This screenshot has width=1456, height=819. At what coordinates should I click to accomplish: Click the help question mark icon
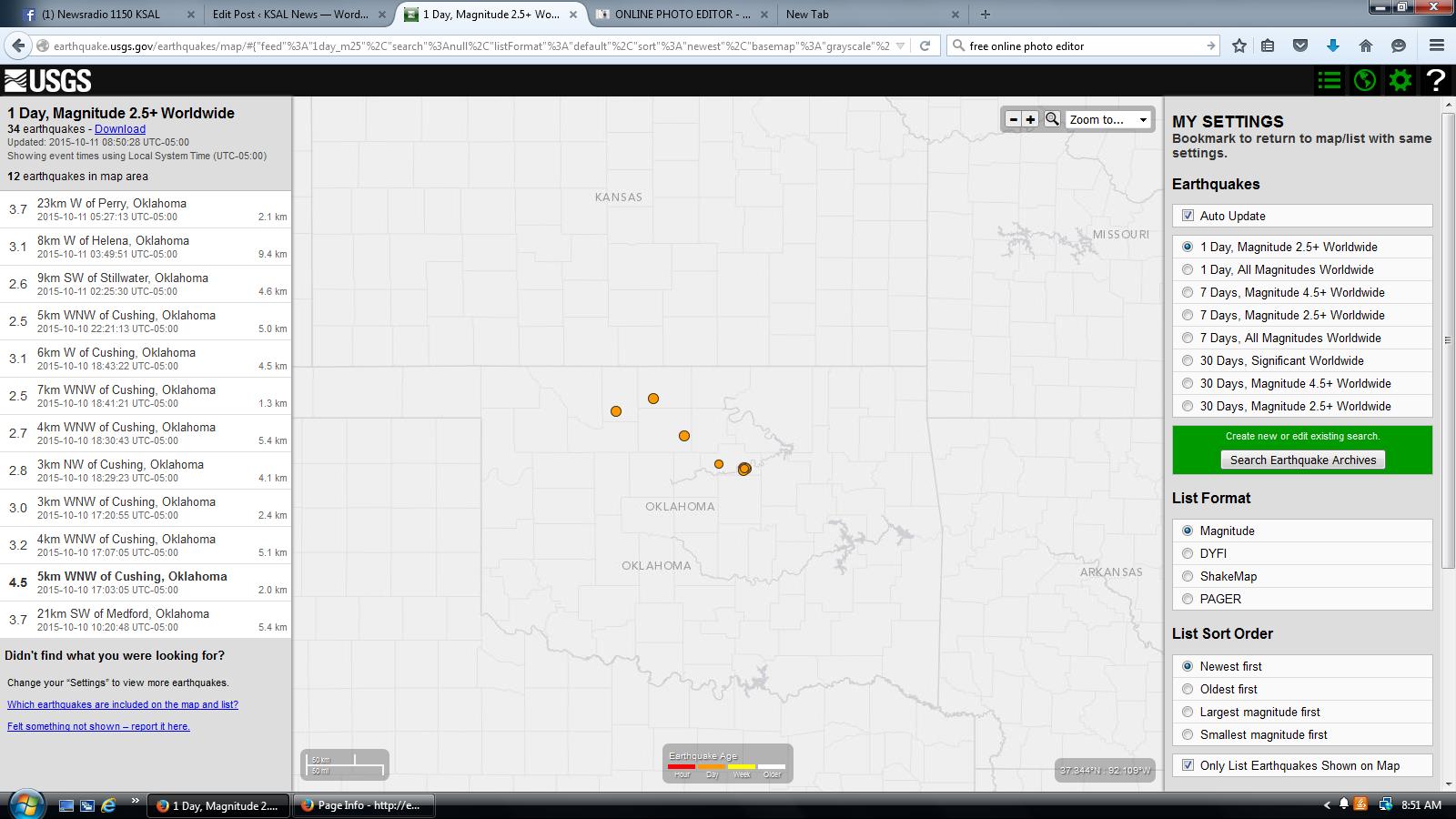(1436, 81)
